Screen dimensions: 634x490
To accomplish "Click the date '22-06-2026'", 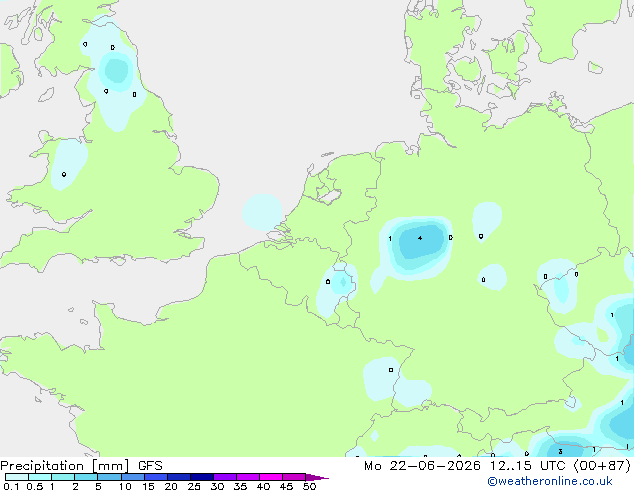I will pyautogui.click(x=435, y=466).
